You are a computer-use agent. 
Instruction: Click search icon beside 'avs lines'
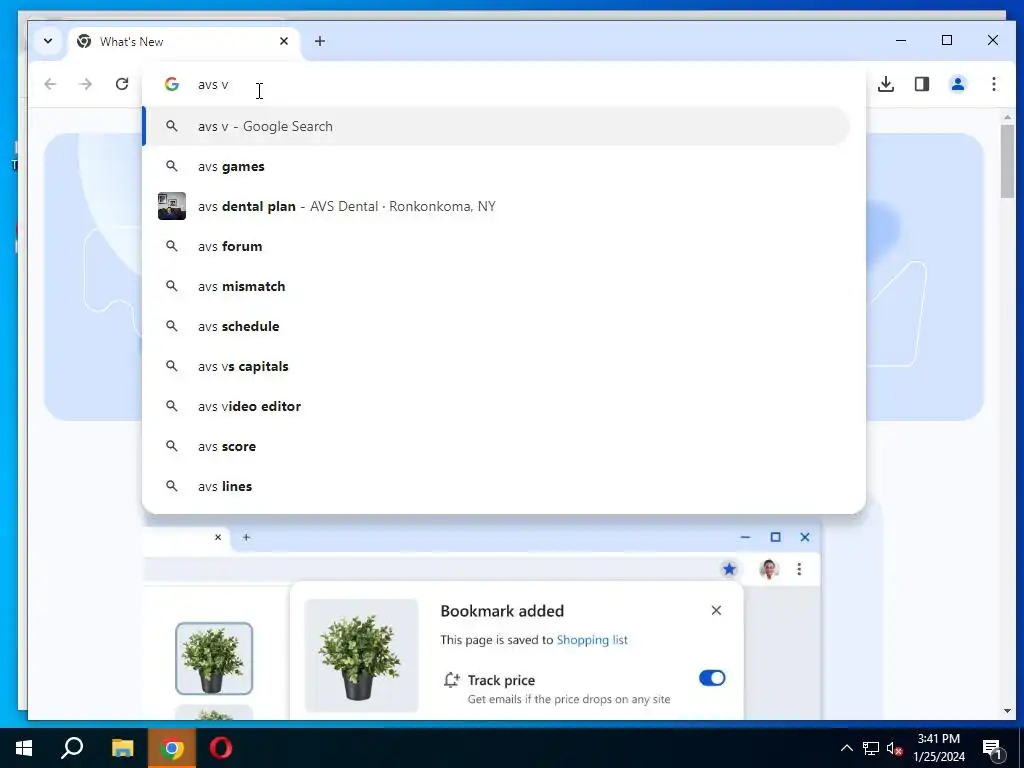(x=172, y=485)
